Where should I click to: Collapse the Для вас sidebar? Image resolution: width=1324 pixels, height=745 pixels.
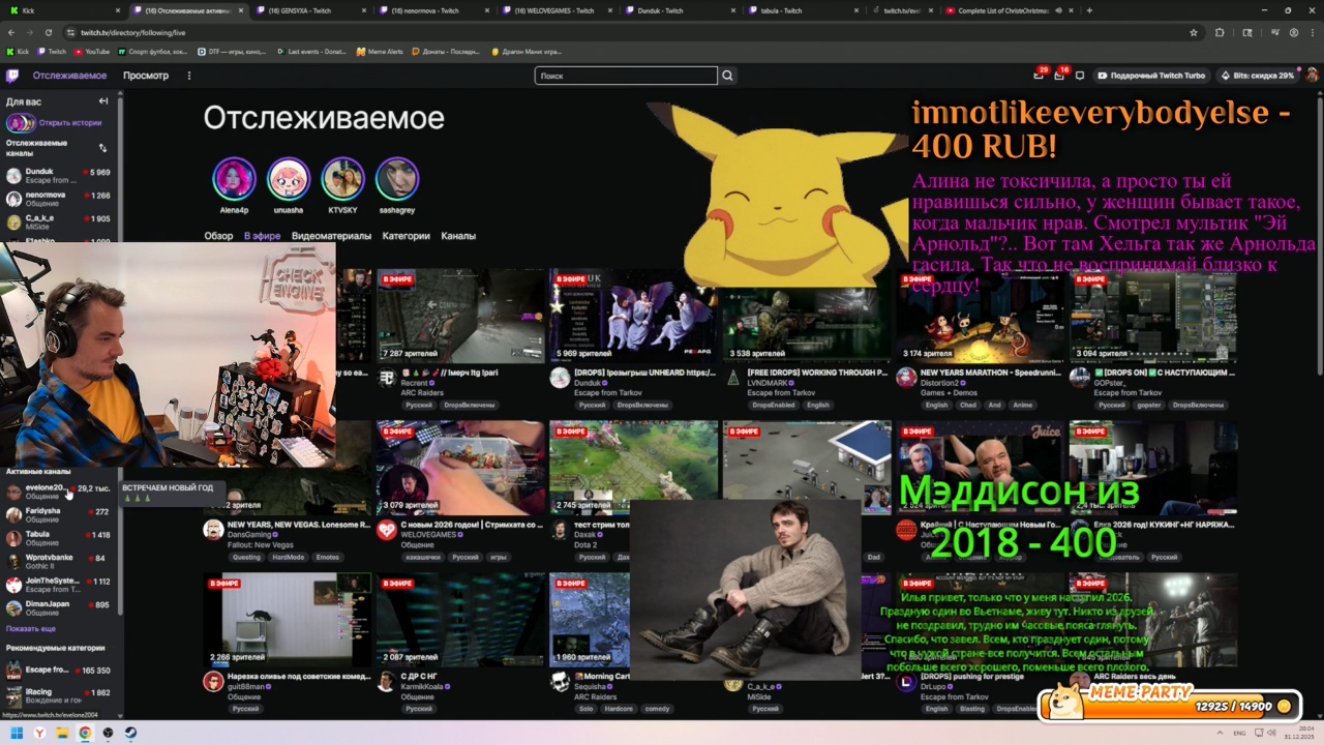click(103, 101)
